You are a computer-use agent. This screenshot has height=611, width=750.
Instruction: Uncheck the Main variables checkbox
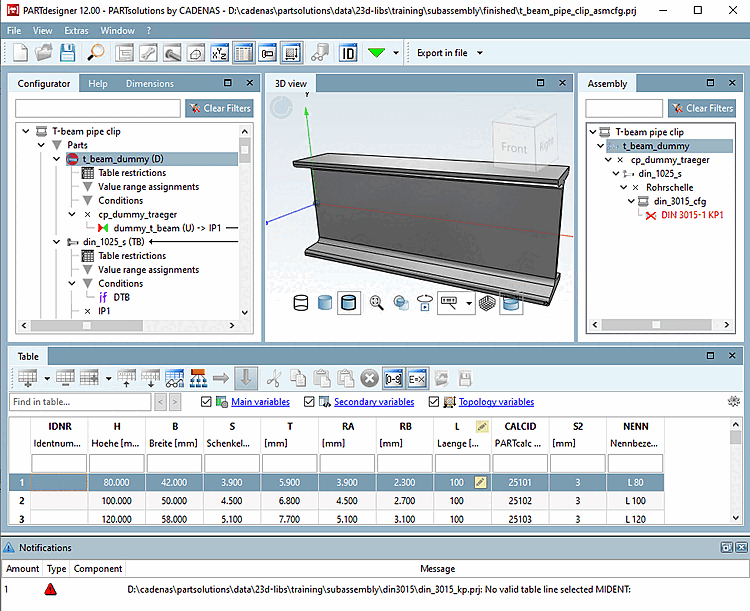pos(207,402)
